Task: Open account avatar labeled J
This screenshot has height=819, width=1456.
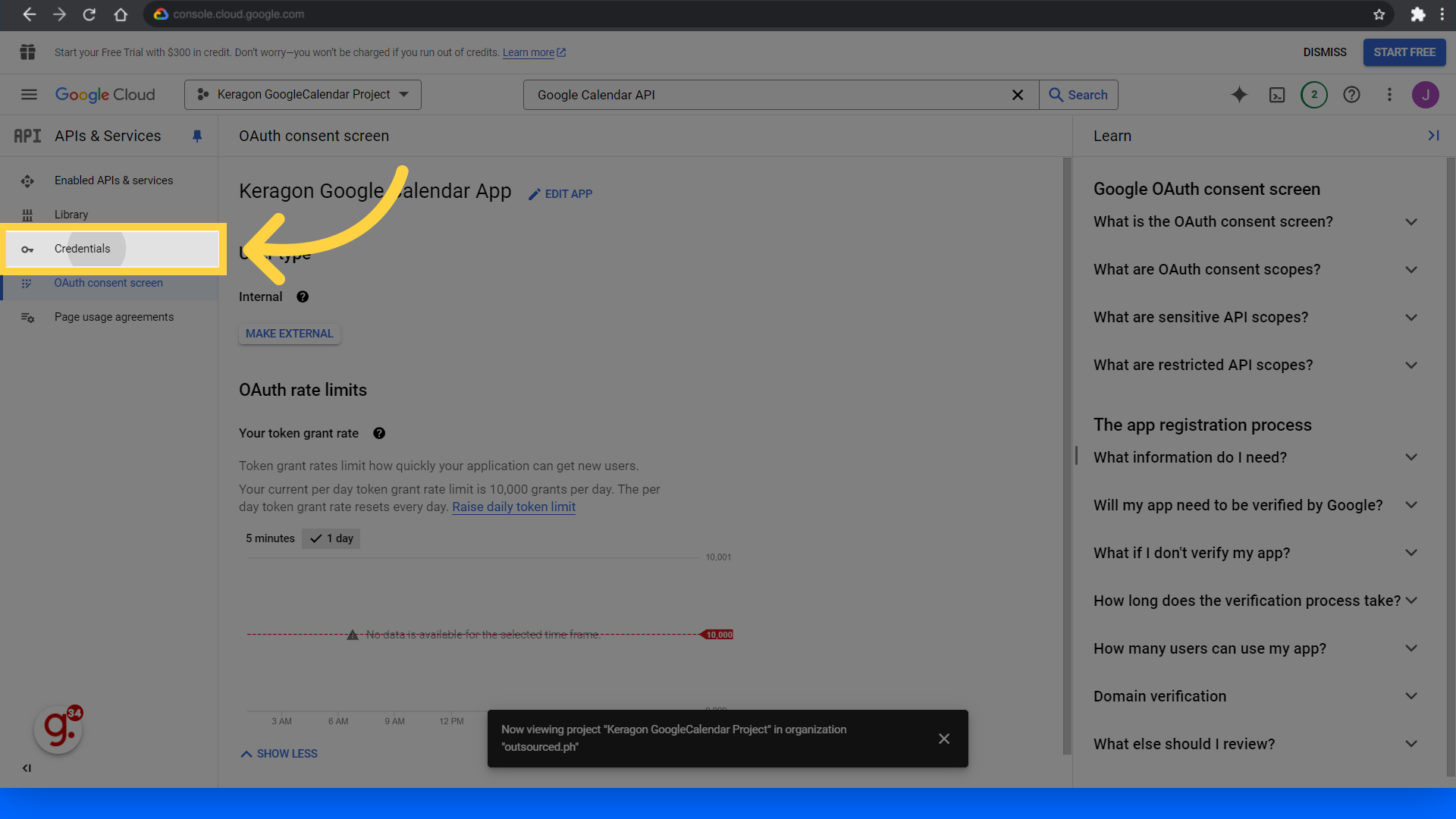Action: (x=1426, y=95)
